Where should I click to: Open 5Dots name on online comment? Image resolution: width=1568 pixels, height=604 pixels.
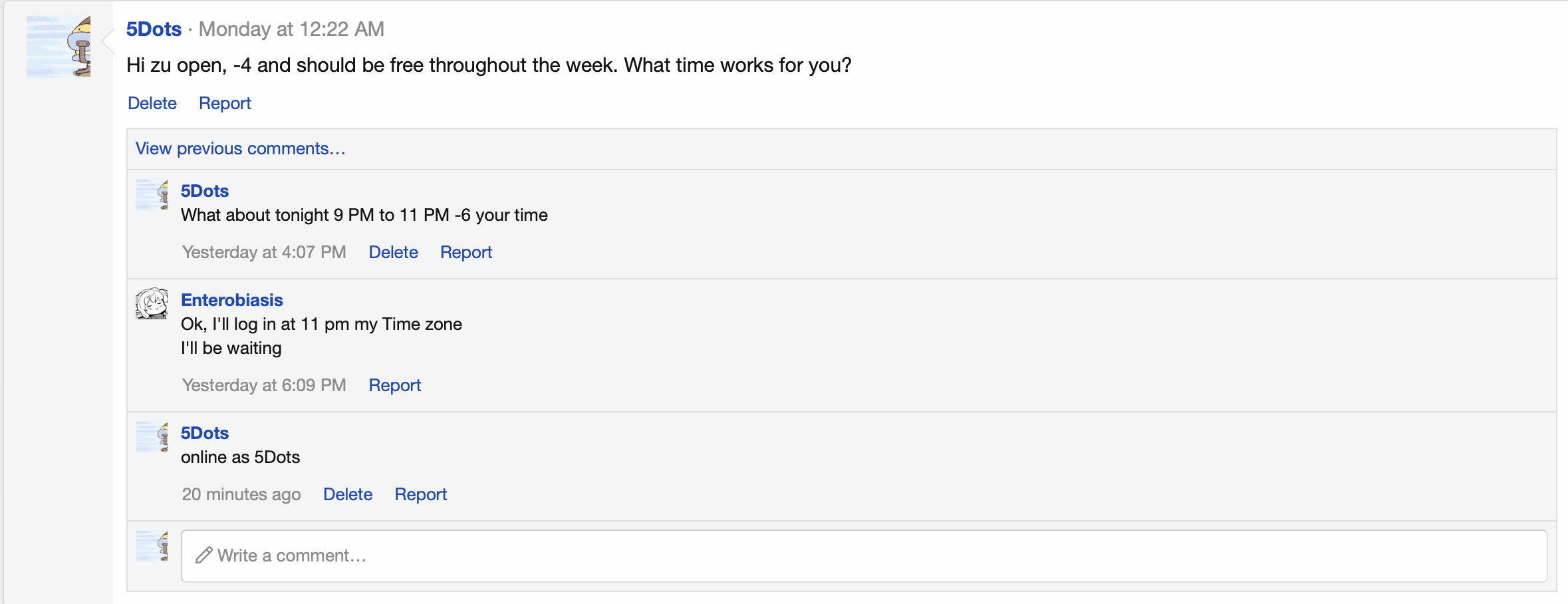[x=205, y=433]
